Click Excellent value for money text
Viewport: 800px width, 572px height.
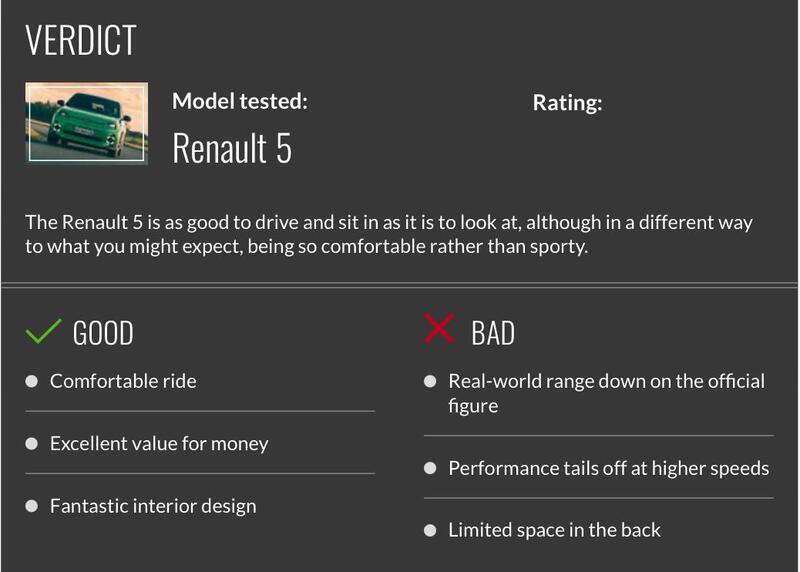point(159,444)
